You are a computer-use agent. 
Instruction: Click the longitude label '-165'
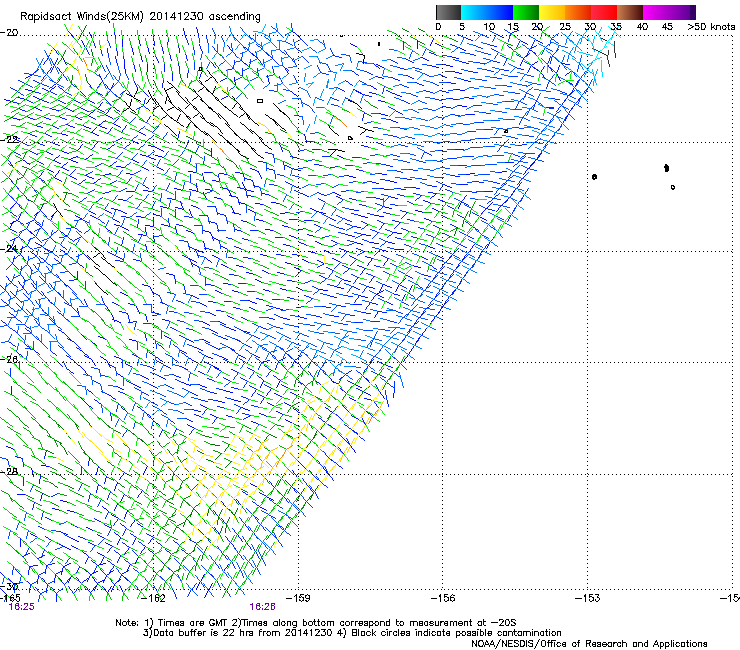point(10,598)
